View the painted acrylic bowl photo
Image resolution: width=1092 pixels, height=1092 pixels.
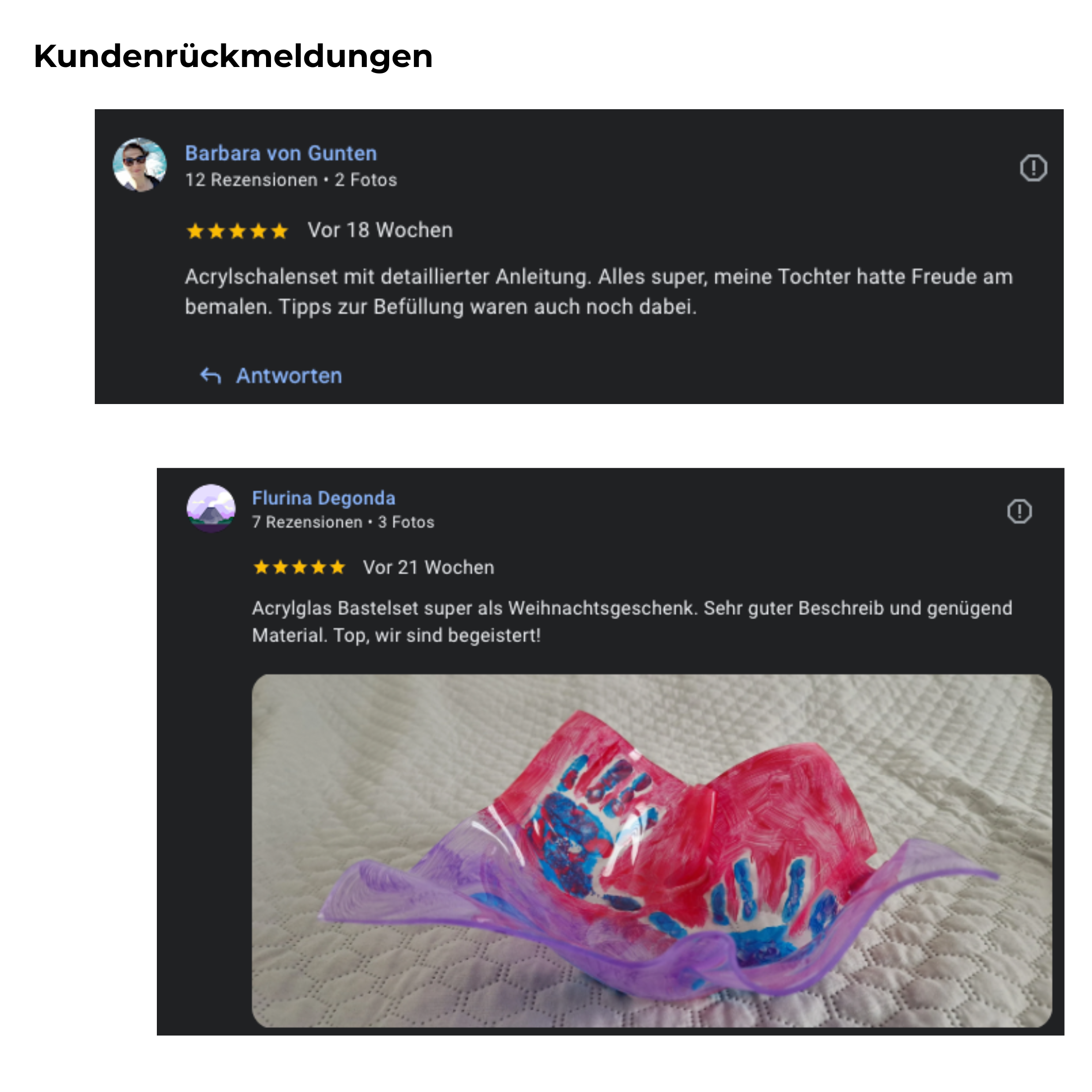[x=652, y=850]
